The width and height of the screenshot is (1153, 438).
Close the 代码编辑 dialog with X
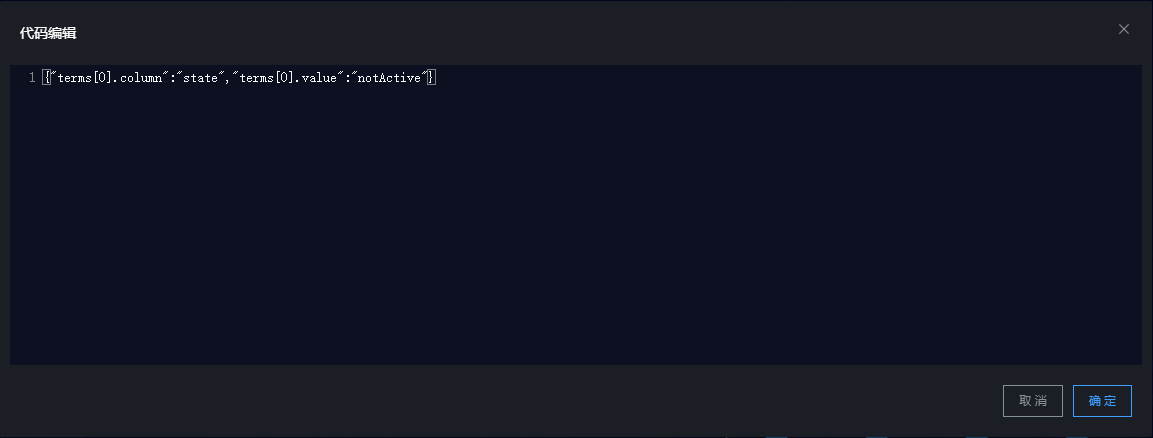click(x=1124, y=30)
